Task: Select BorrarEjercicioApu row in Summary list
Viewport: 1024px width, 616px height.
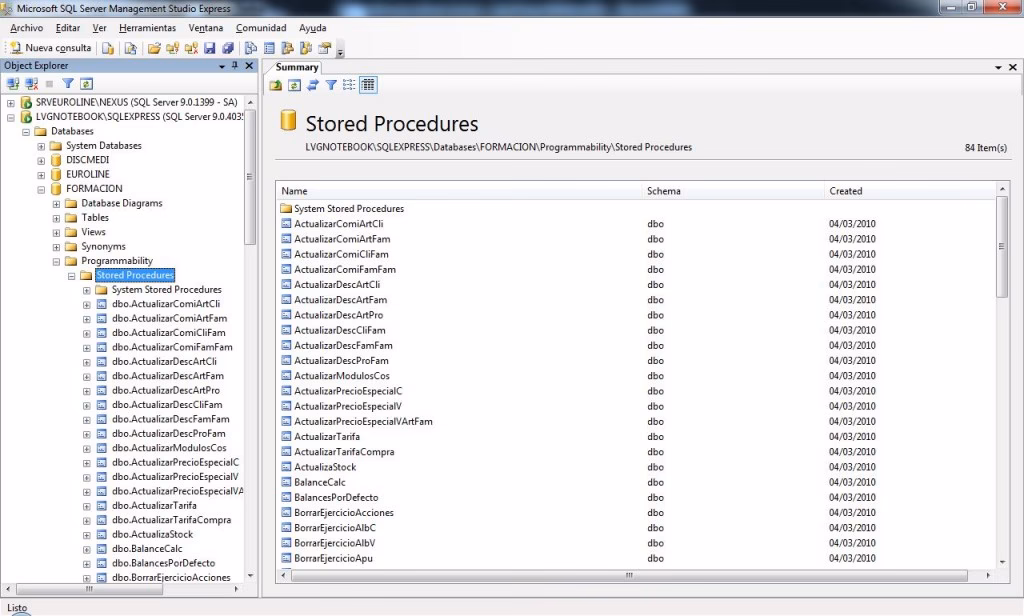Action: 333,559
